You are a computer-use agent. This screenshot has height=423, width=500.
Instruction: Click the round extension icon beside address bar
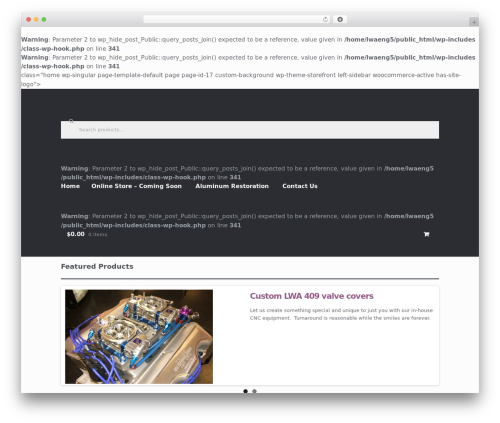[340, 19]
